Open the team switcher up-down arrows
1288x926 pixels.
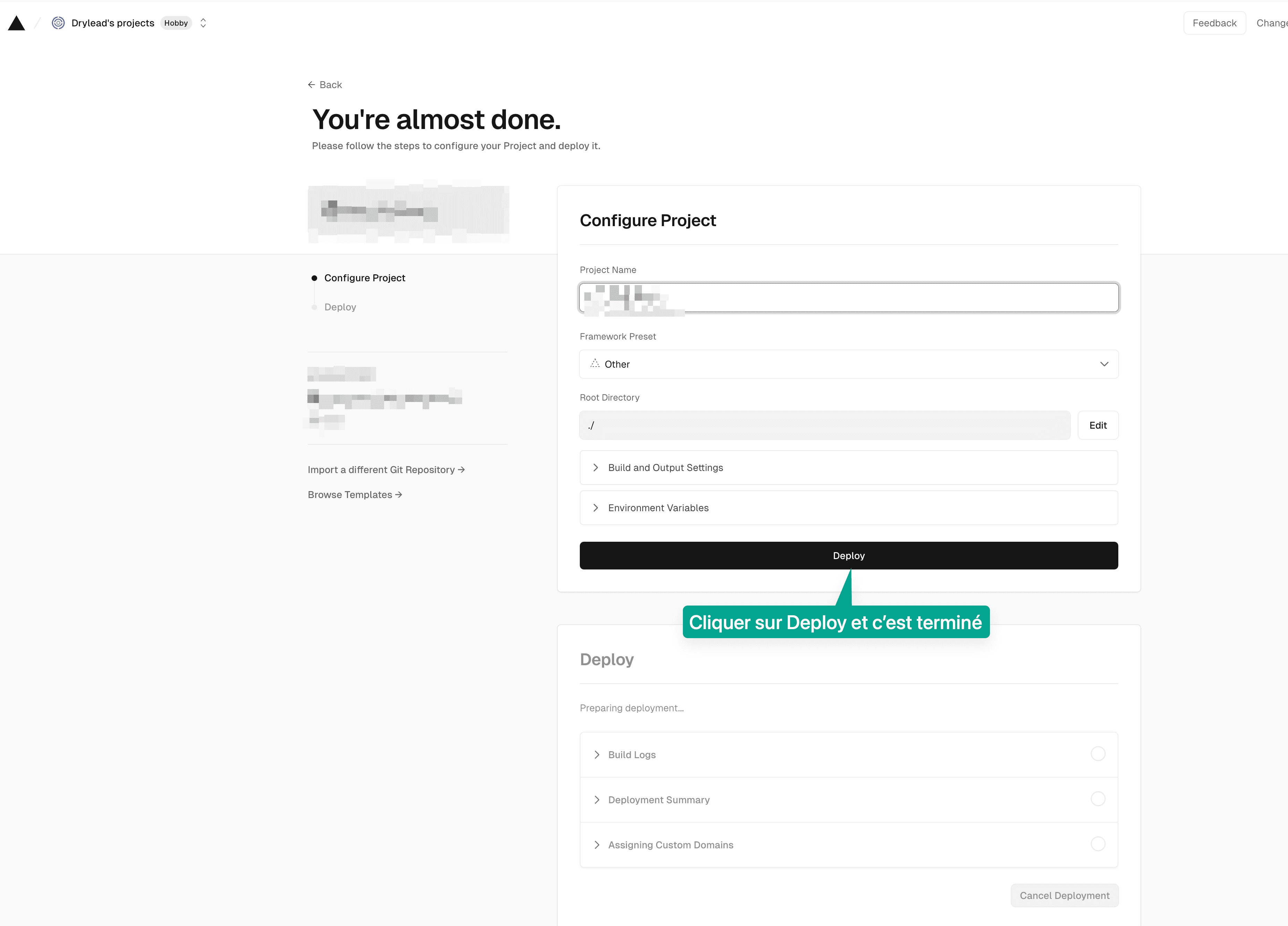(x=203, y=23)
